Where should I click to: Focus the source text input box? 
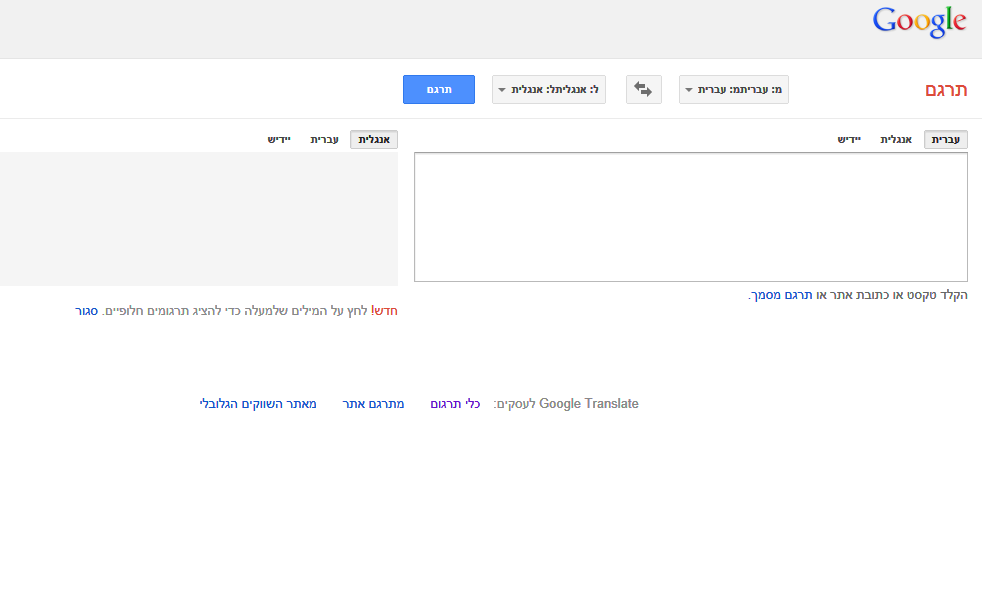pos(690,217)
